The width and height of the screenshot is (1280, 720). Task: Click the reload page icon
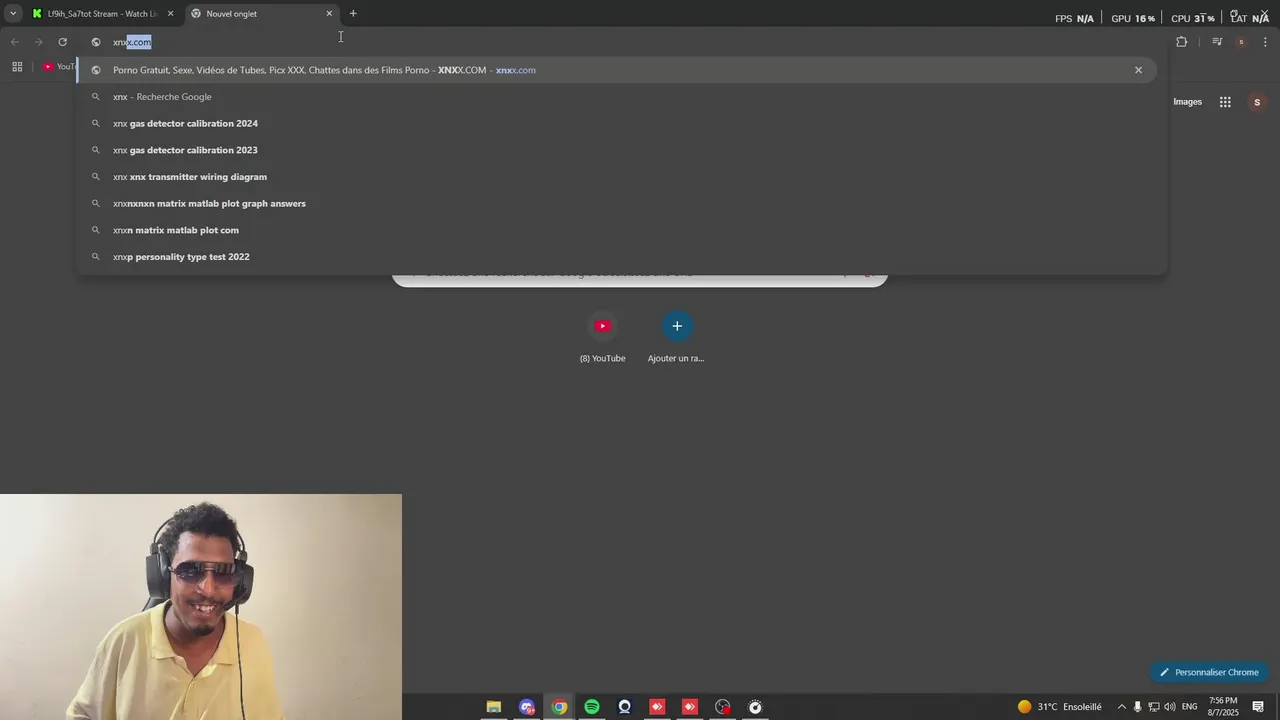[x=62, y=42]
